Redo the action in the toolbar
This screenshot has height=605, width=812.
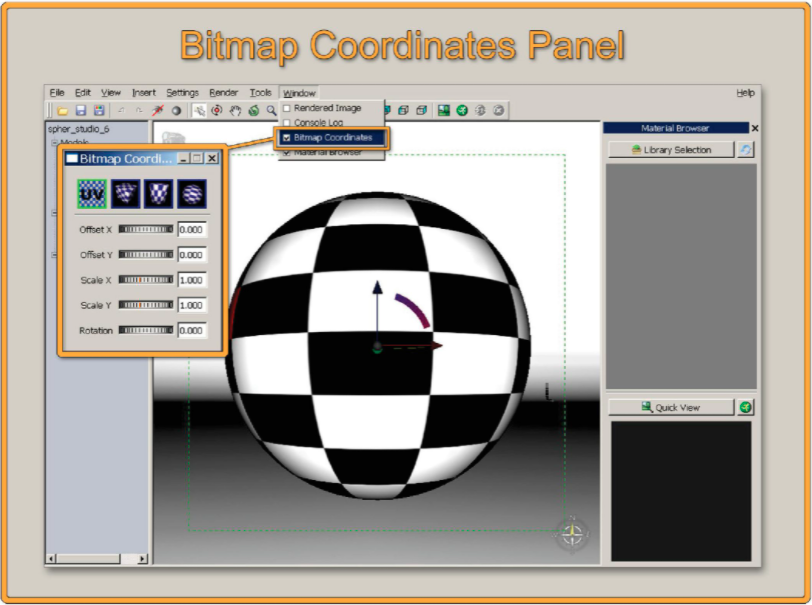point(139,110)
